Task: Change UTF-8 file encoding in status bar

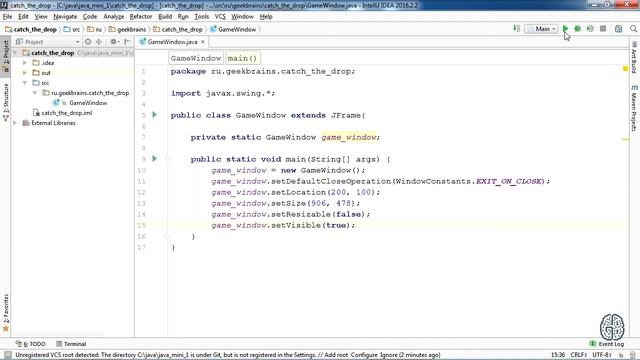Action: 602,355
